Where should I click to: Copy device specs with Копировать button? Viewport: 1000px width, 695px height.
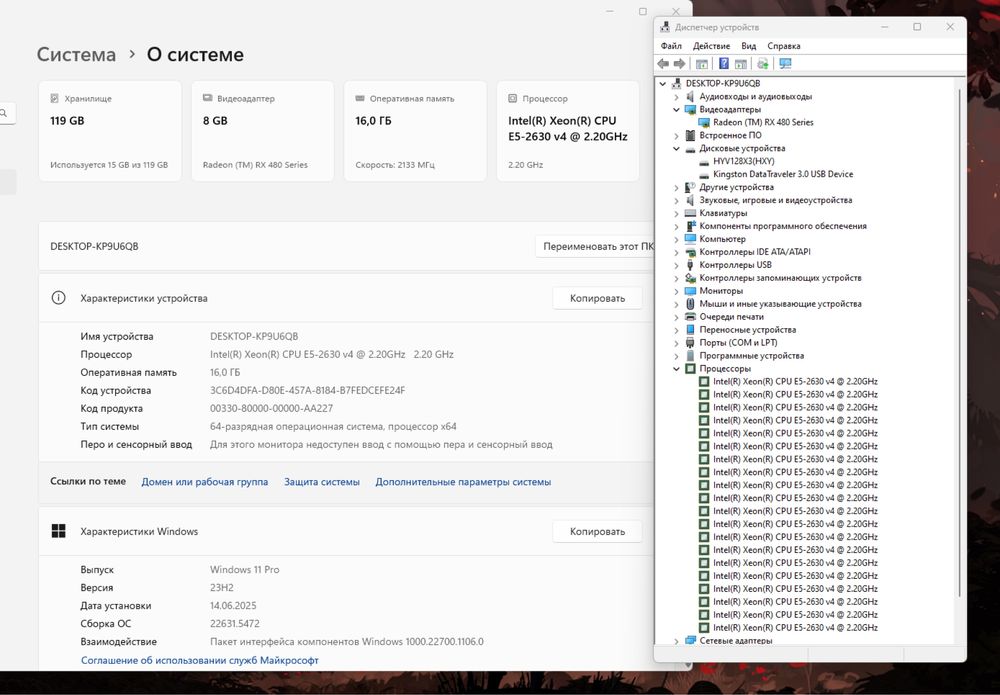(597, 298)
